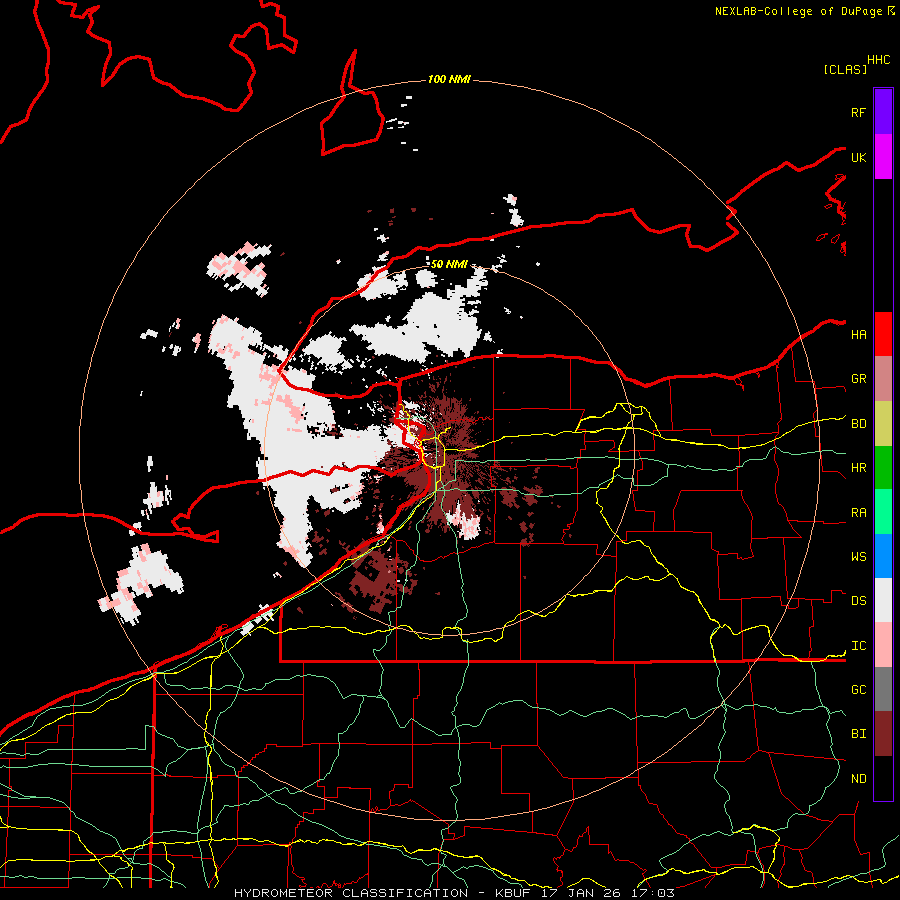Click the IC legend label
Viewport: 900px width, 900px height.
[x=859, y=646]
